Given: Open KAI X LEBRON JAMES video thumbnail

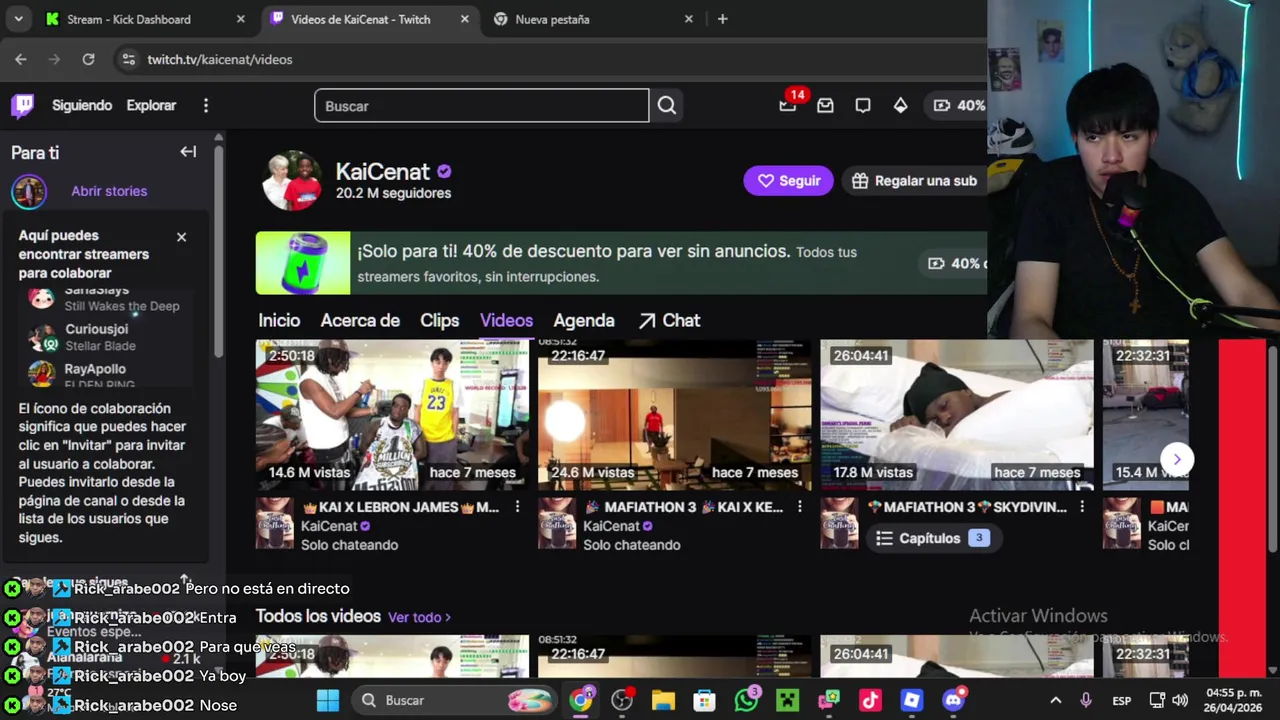Looking at the screenshot, I should 393,414.
